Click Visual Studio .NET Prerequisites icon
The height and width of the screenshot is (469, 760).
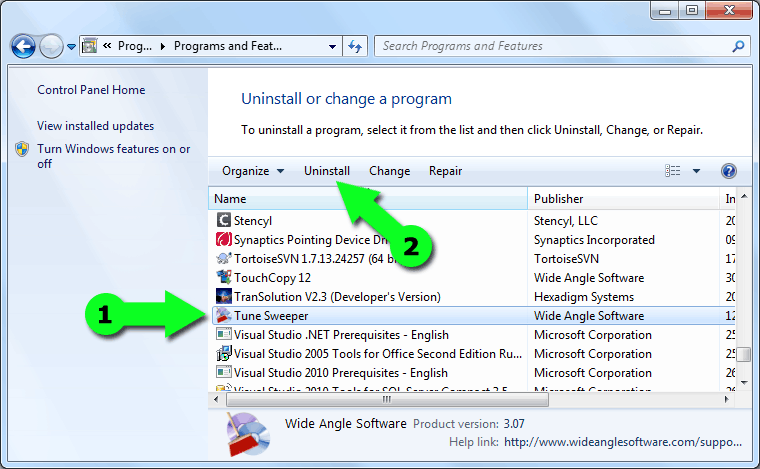(x=223, y=334)
